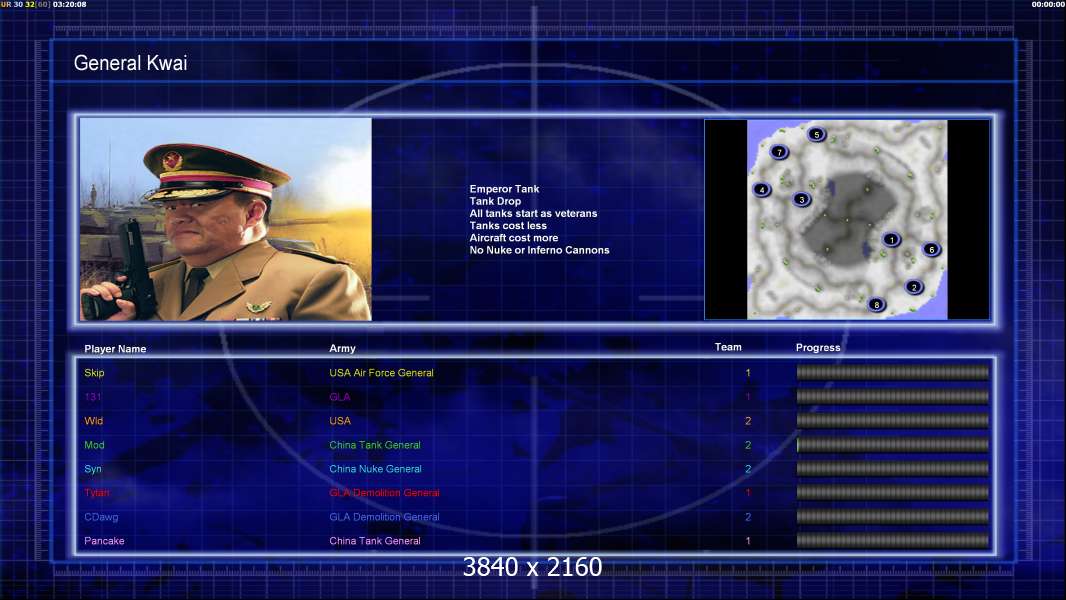Image resolution: width=1066 pixels, height=600 pixels.
Task: Select player name Syn
Action: click(92, 469)
